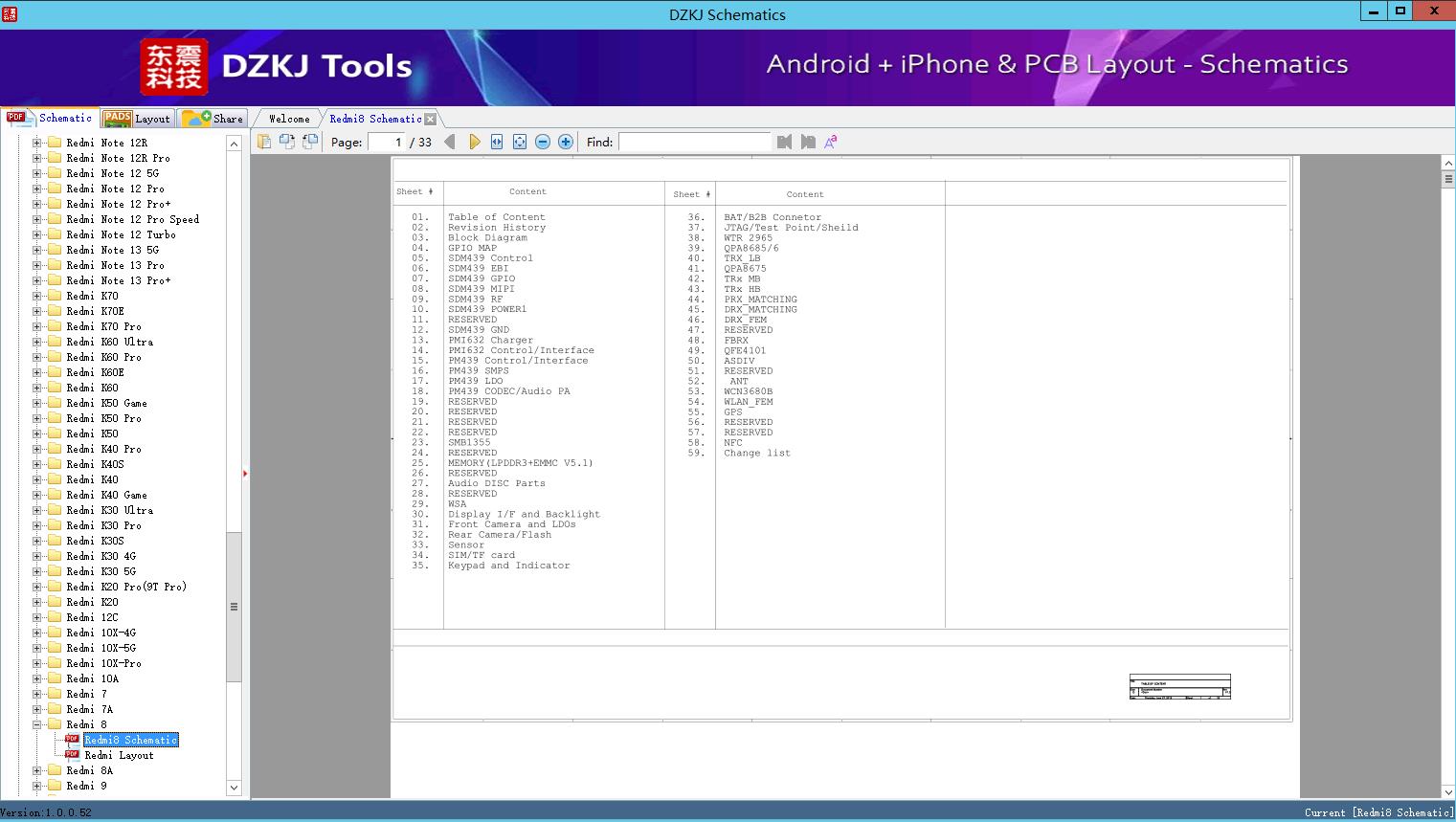This screenshot has width=1456, height=822.
Task: Select the Redmi 7A folder
Action: click(x=90, y=709)
